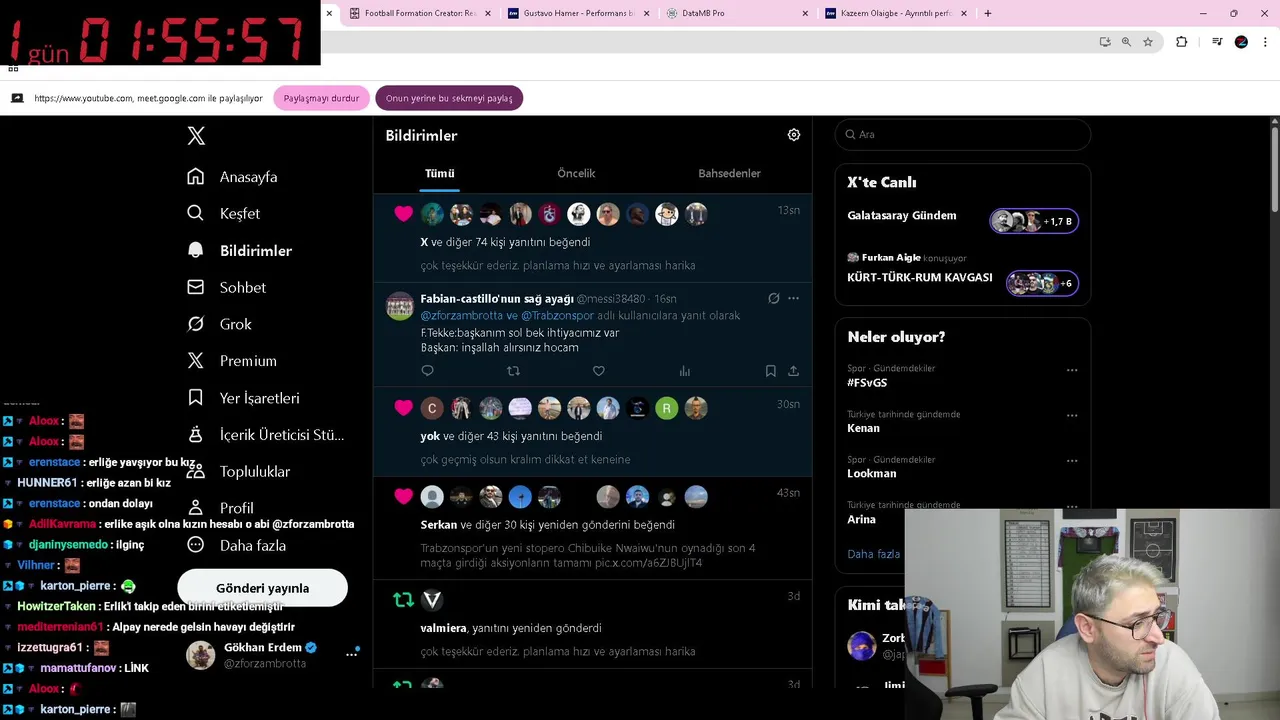The image size is (1280, 720).
Task: Click @Trabzonspor mention link
Action: 557,316
